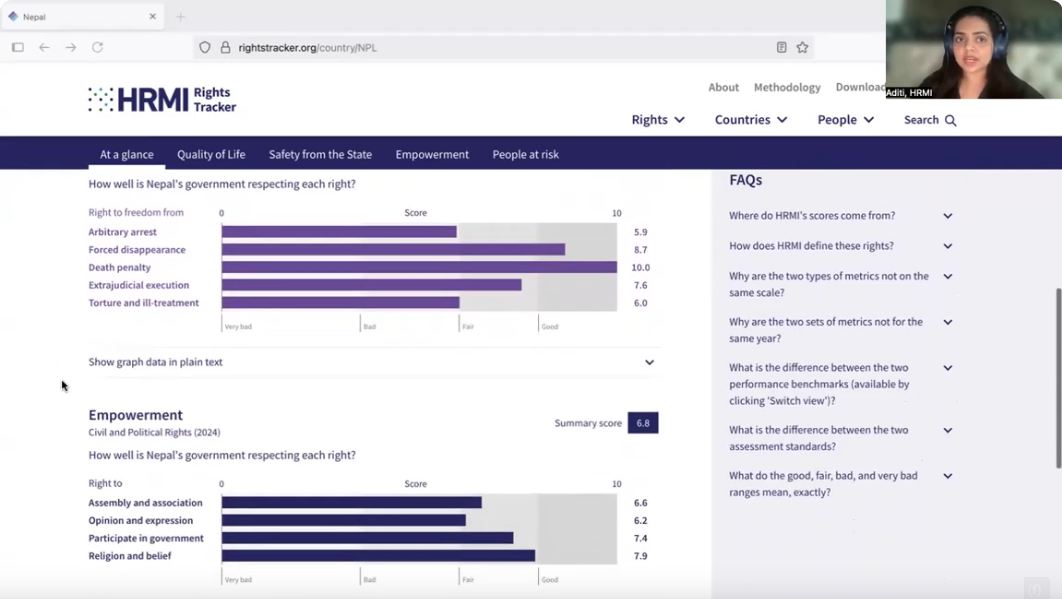
Task: Click the Arbitrary arrest right link
Action: point(122,232)
